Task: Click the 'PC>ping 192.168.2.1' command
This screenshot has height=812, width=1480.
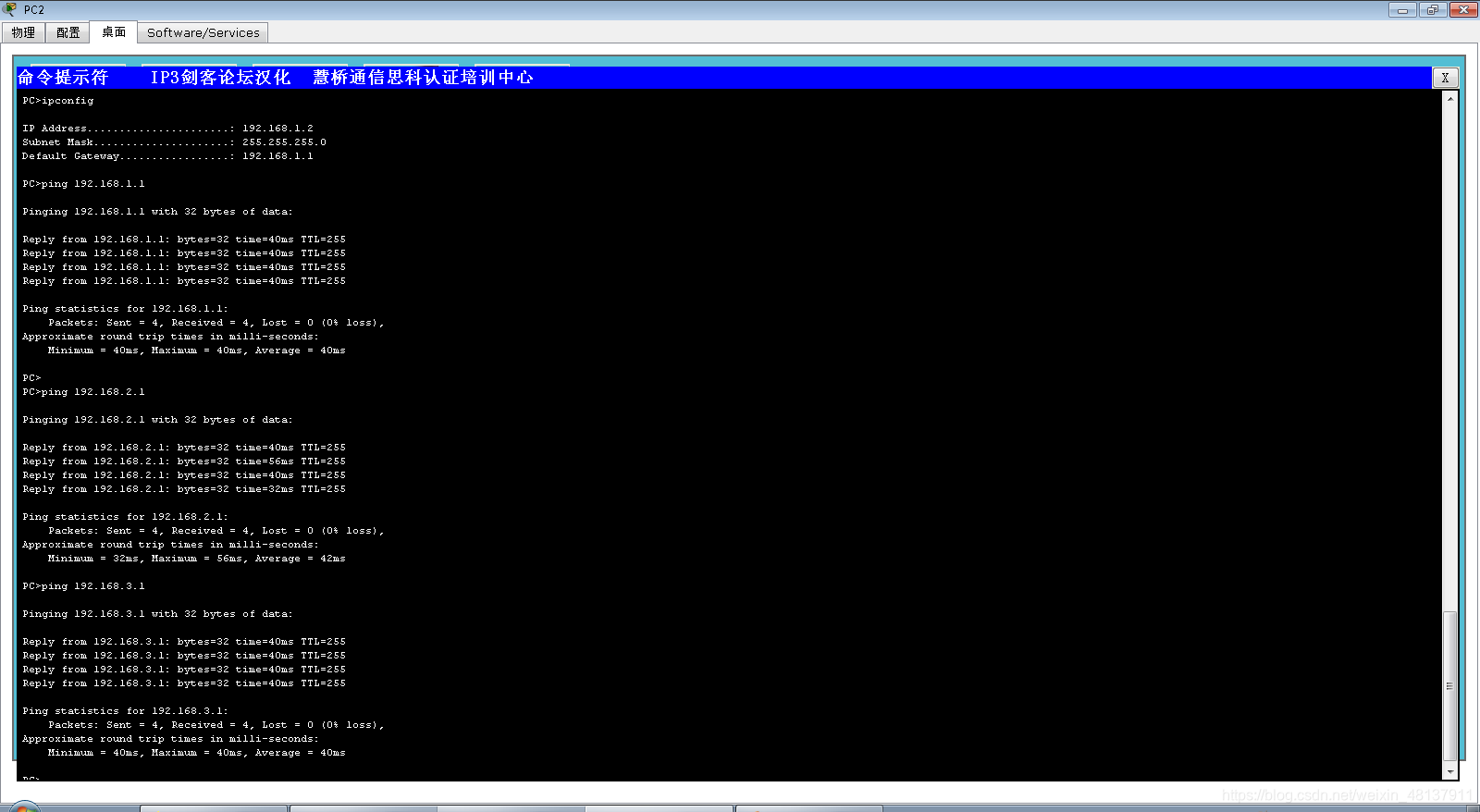Action: (x=83, y=392)
